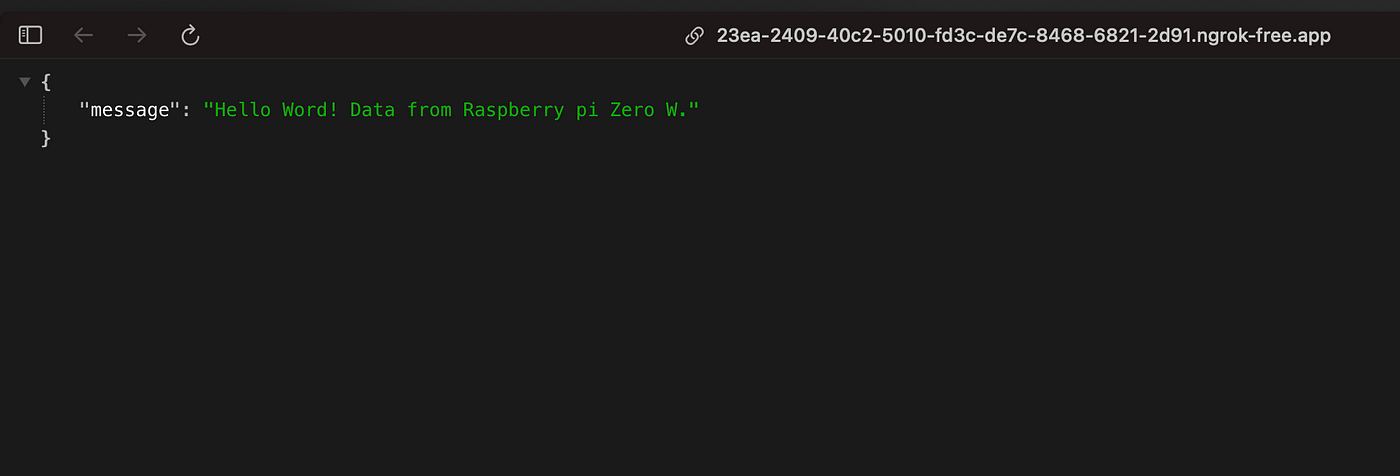Click the closing curly brace

point(46,138)
